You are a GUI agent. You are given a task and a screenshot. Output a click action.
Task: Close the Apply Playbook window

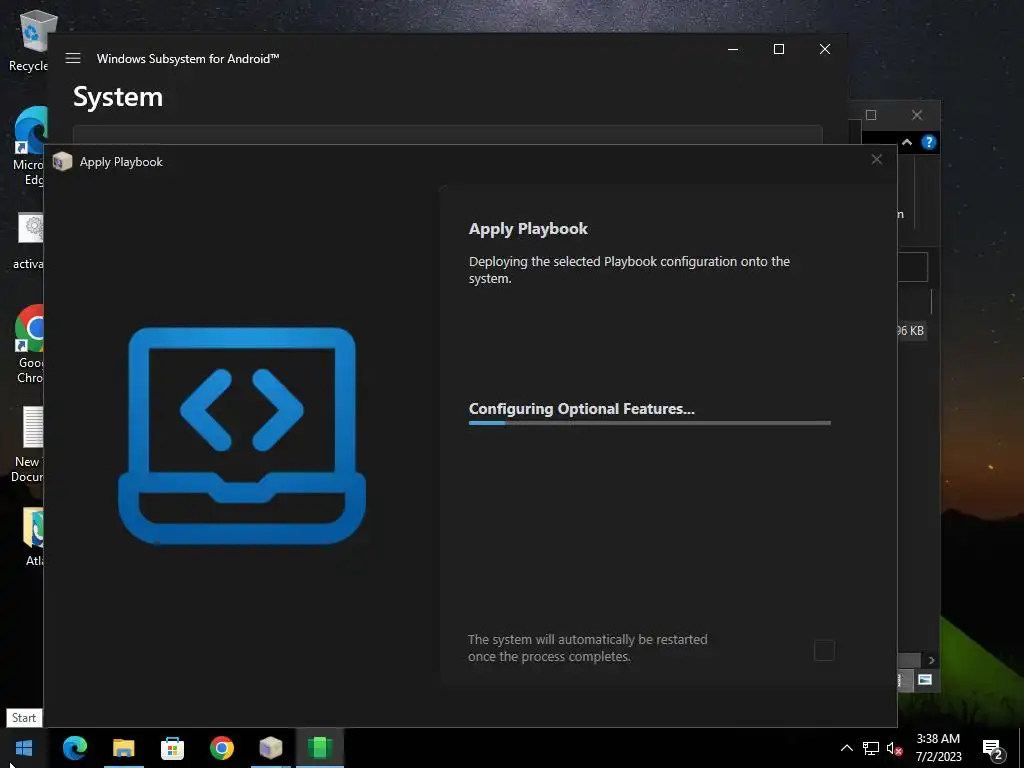(876, 160)
